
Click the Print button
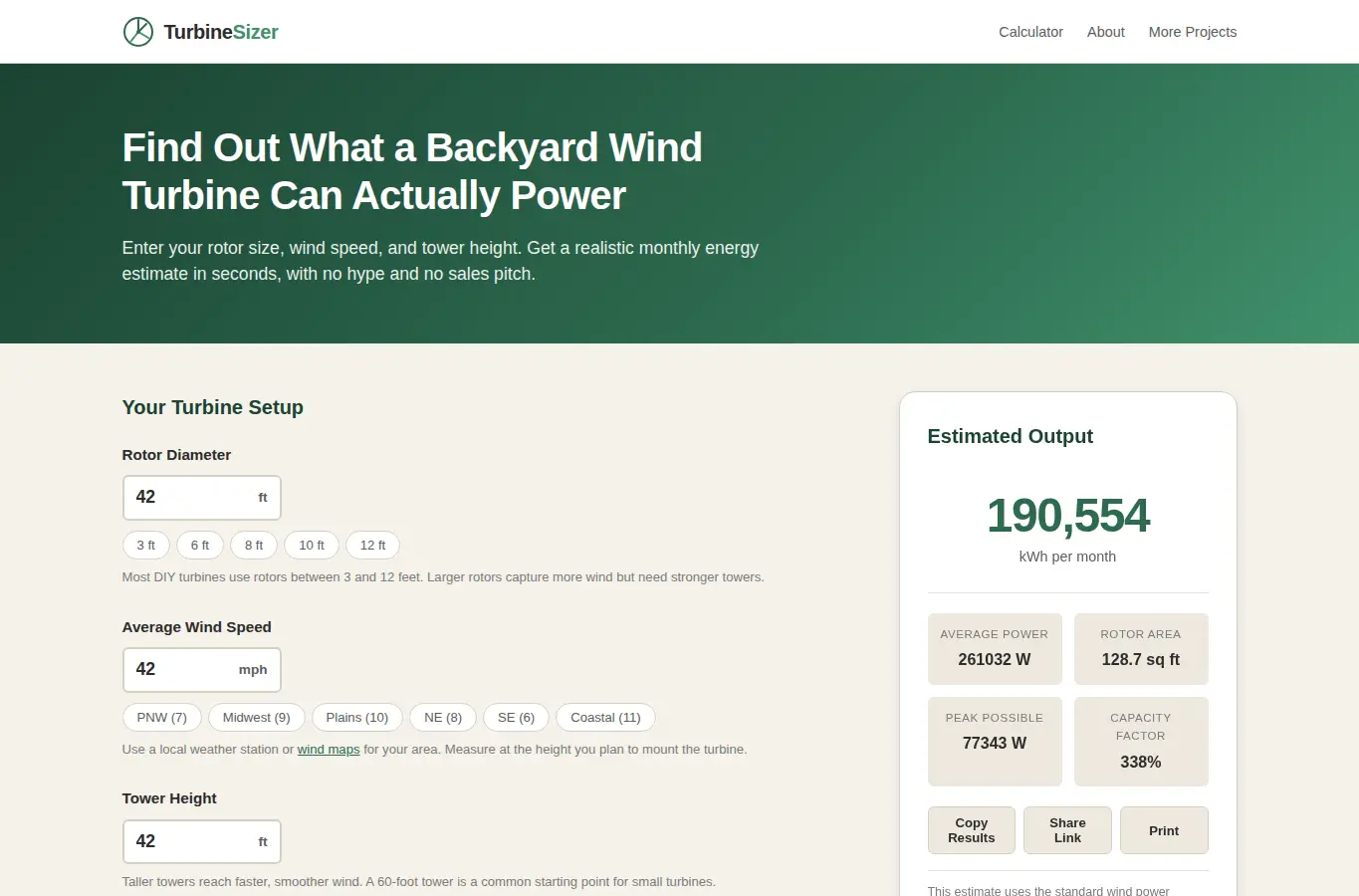pyautogui.click(x=1164, y=830)
